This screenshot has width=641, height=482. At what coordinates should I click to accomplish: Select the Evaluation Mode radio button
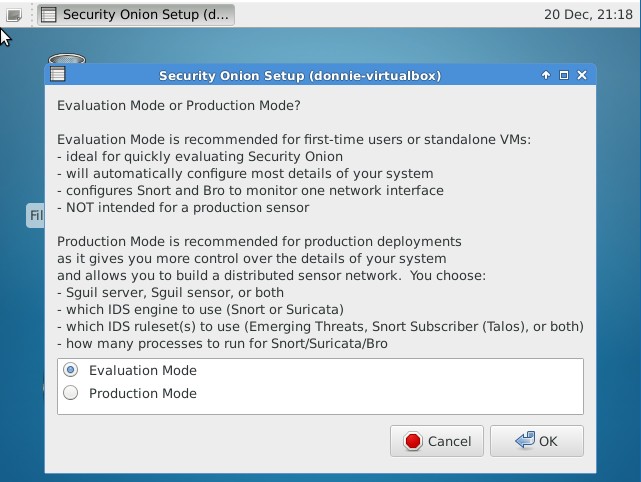[70, 370]
